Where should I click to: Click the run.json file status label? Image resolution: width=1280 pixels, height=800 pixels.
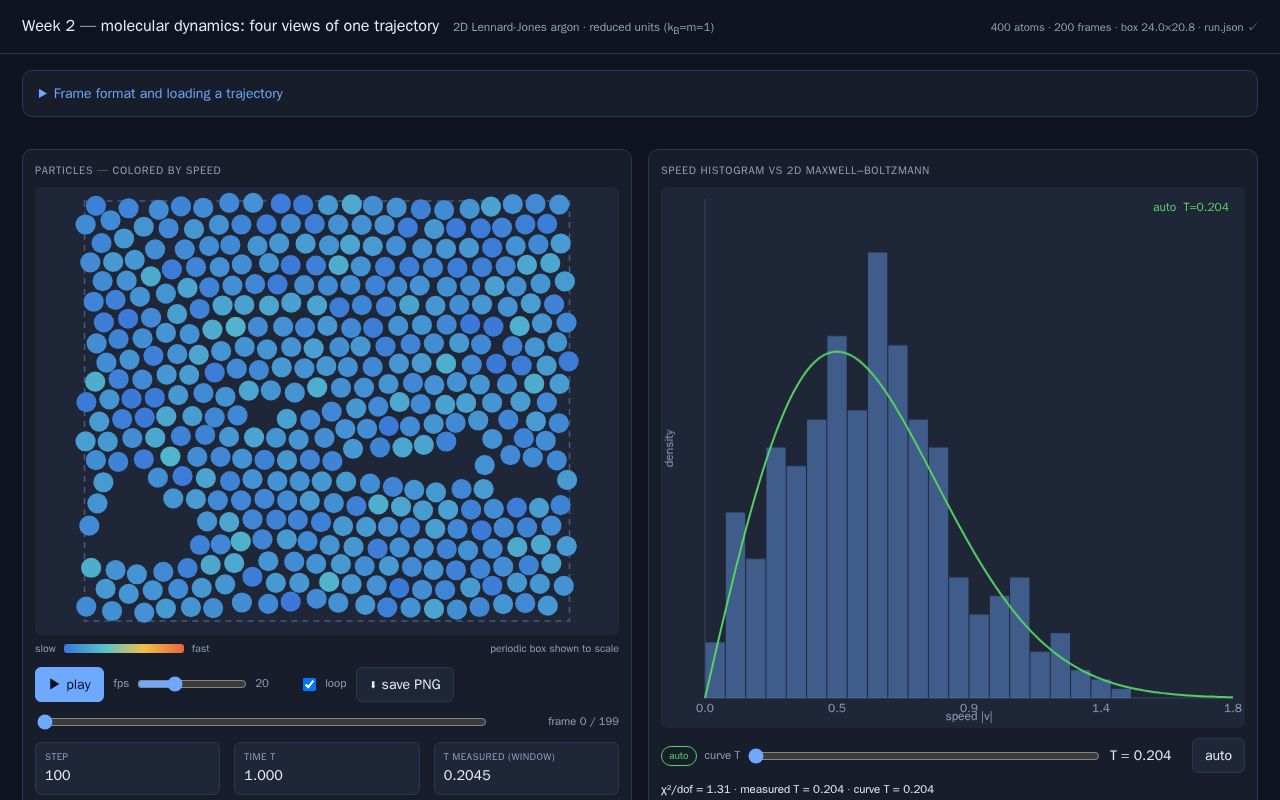point(1230,27)
